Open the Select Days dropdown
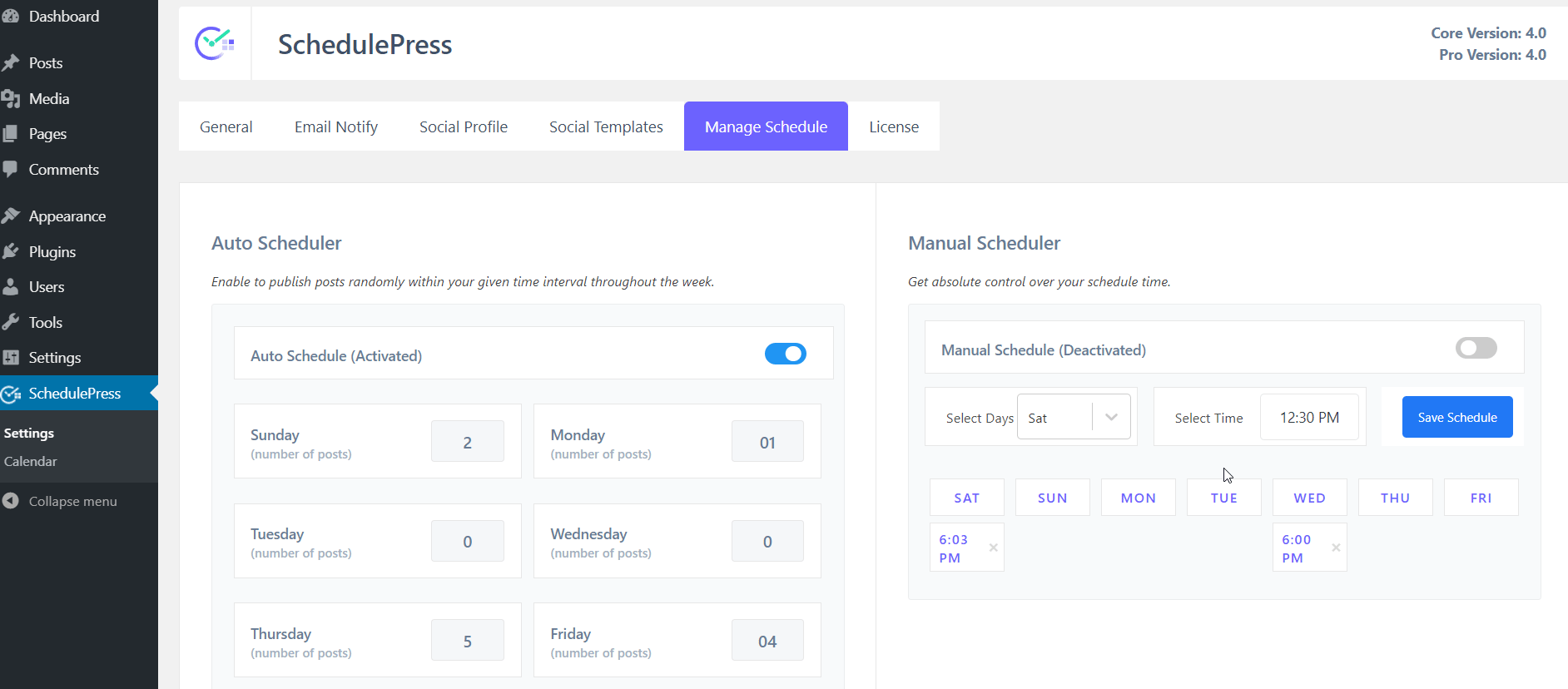1568x689 pixels. click(1074, 417)
